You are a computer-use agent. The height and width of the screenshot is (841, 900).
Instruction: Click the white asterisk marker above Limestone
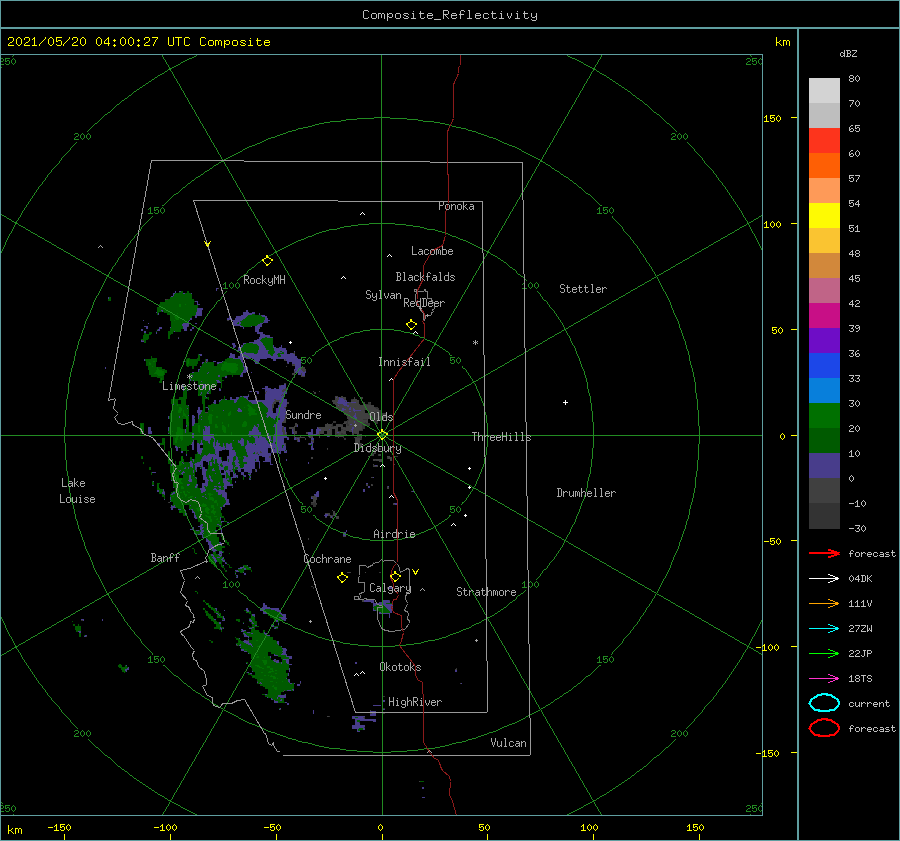[189, 377]
